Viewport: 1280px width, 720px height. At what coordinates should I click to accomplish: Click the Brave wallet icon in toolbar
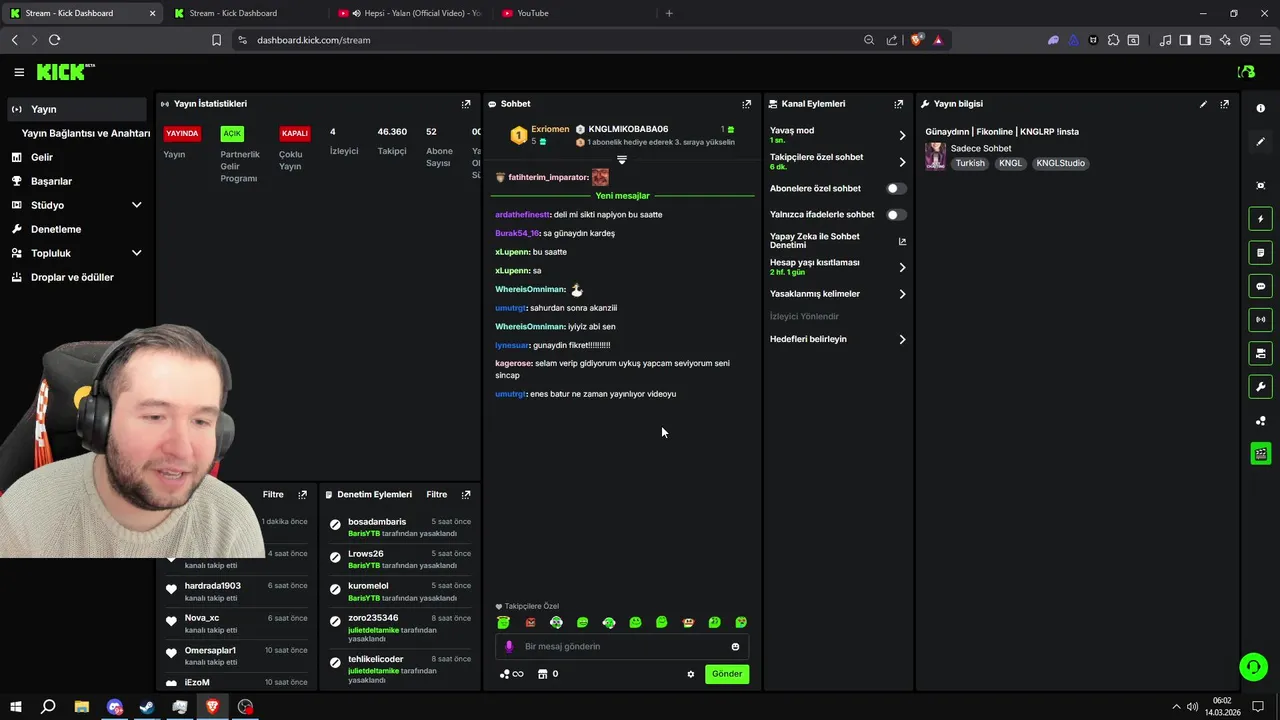coord(1205,40)
